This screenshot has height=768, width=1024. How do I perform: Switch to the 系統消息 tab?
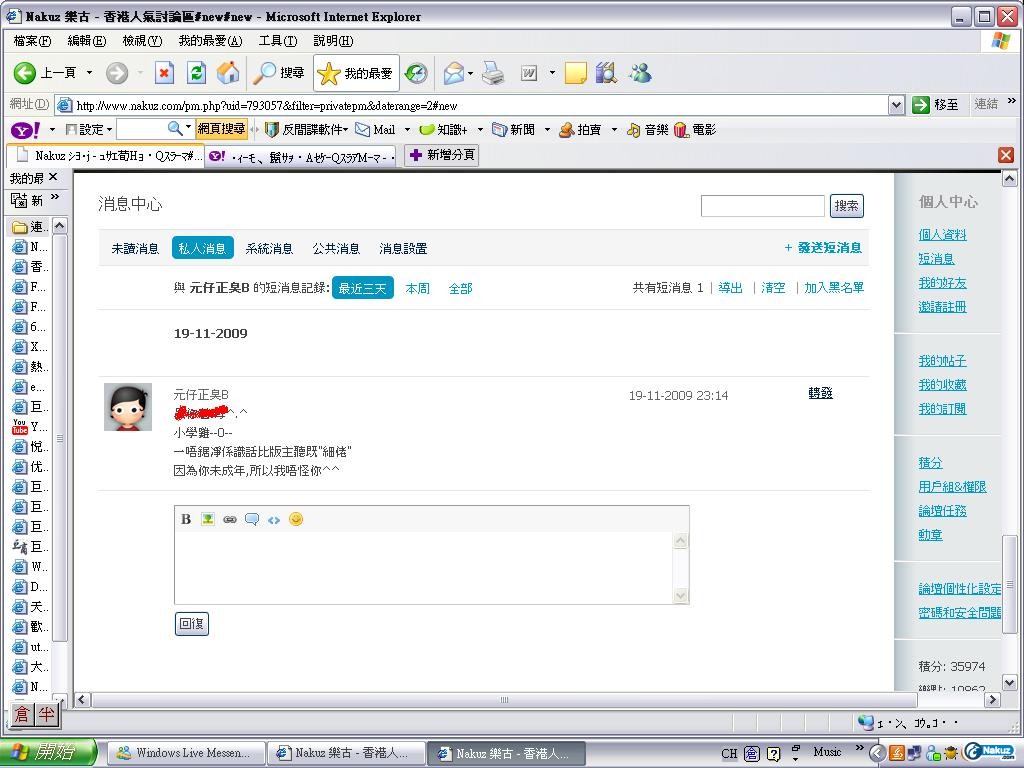tap(269, 248)
